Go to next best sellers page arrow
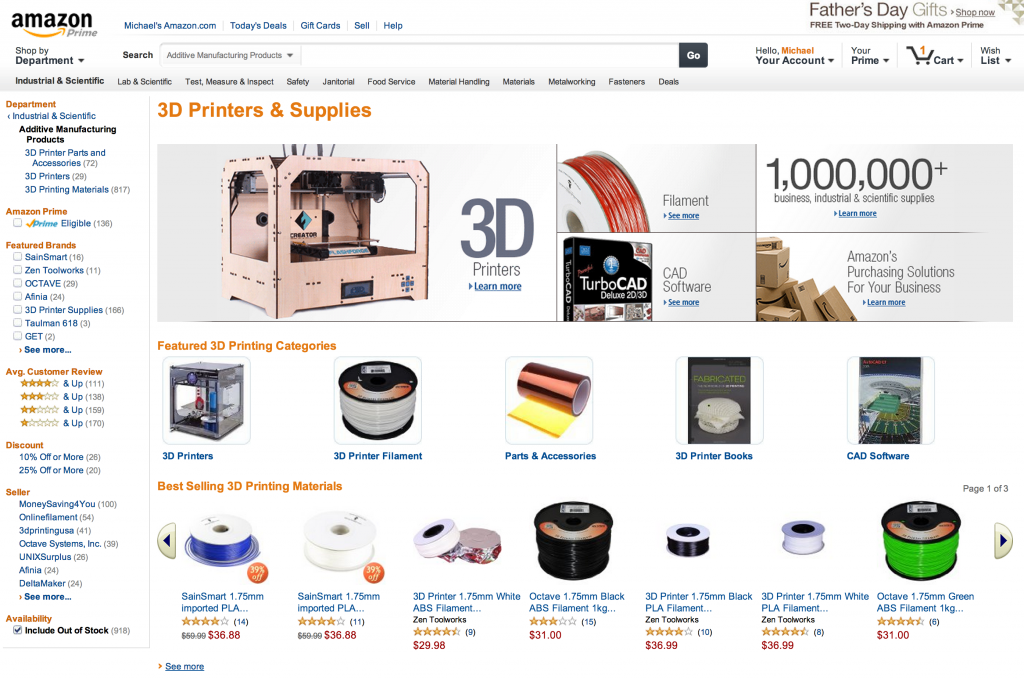This screenshot has height=682, width=1024. coord(1003,540)
